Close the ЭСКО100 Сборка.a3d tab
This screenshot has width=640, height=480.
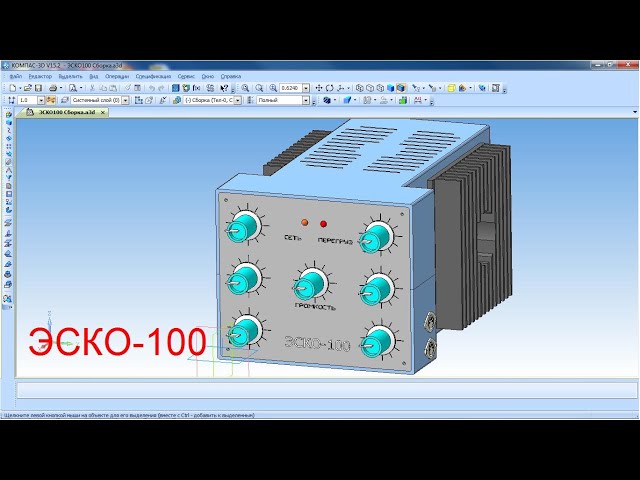103,112
